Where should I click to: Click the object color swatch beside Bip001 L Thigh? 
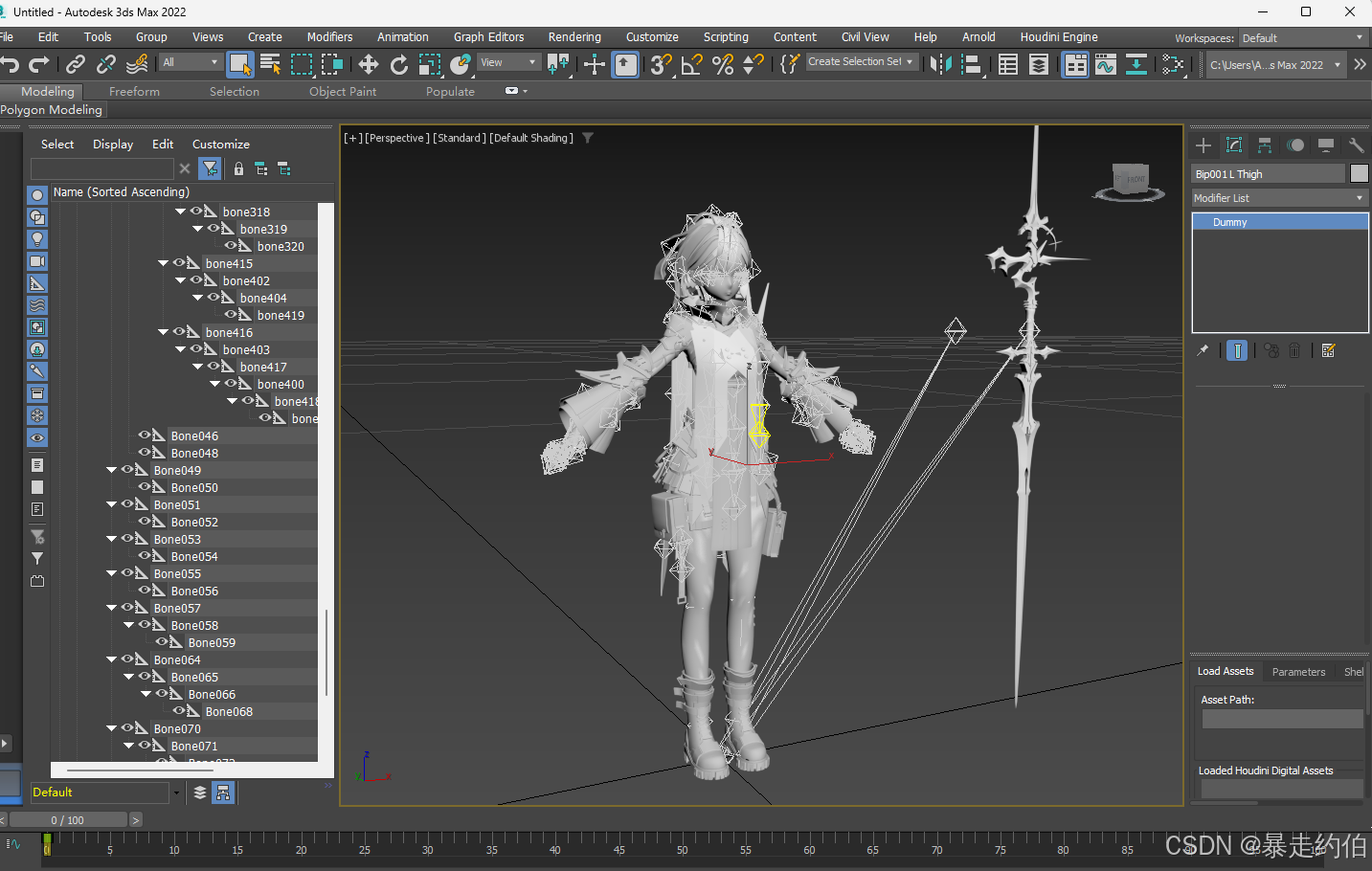pyautogui.click(x=1359, y=173)
